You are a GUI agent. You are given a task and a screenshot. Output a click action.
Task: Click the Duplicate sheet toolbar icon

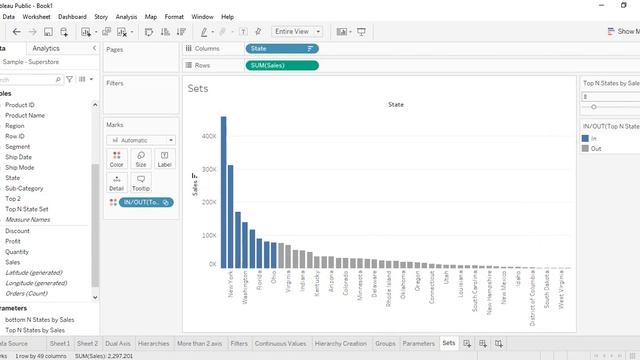pos(107,32)
